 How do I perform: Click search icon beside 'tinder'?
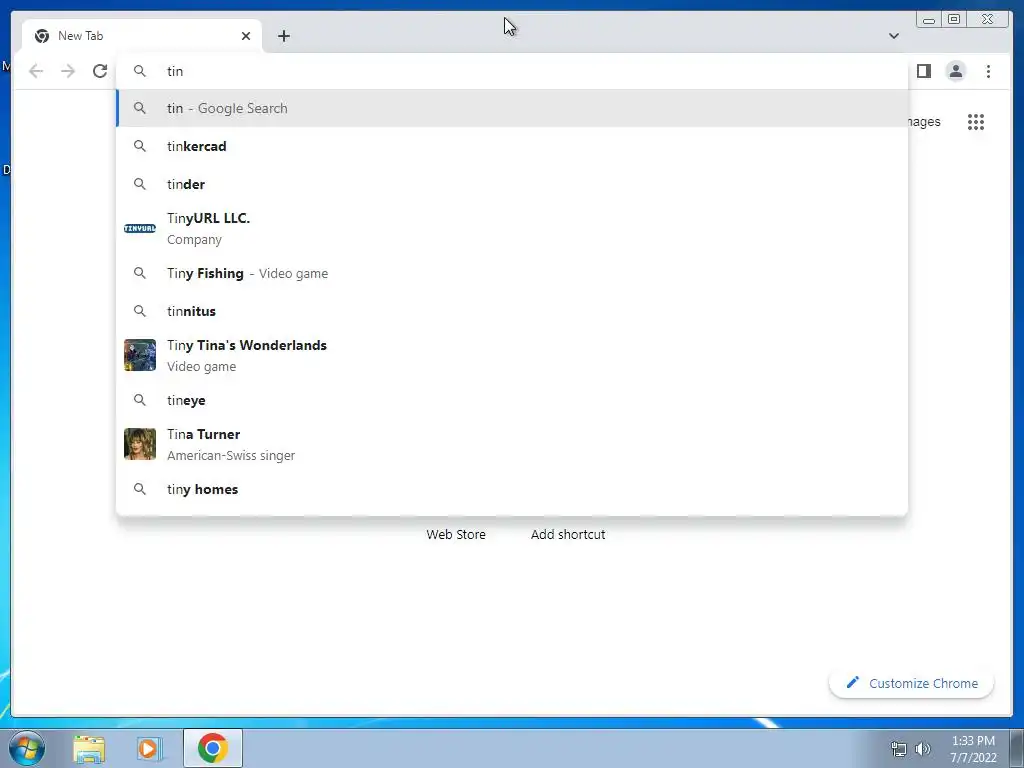pyautogui.click(x=140, y=184)
